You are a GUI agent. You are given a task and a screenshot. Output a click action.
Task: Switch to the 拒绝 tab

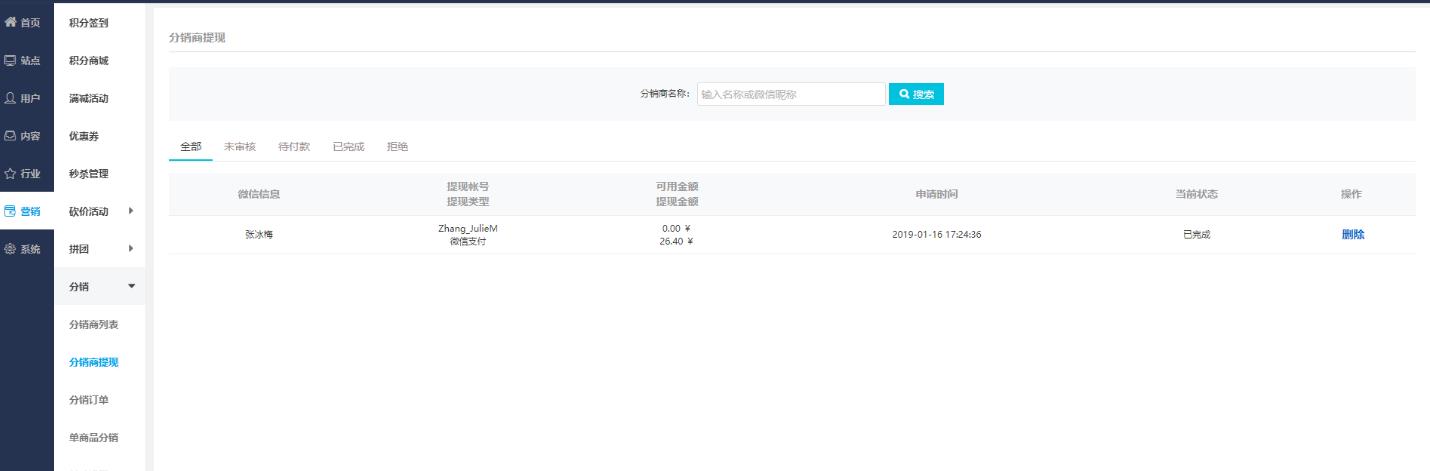397,147
